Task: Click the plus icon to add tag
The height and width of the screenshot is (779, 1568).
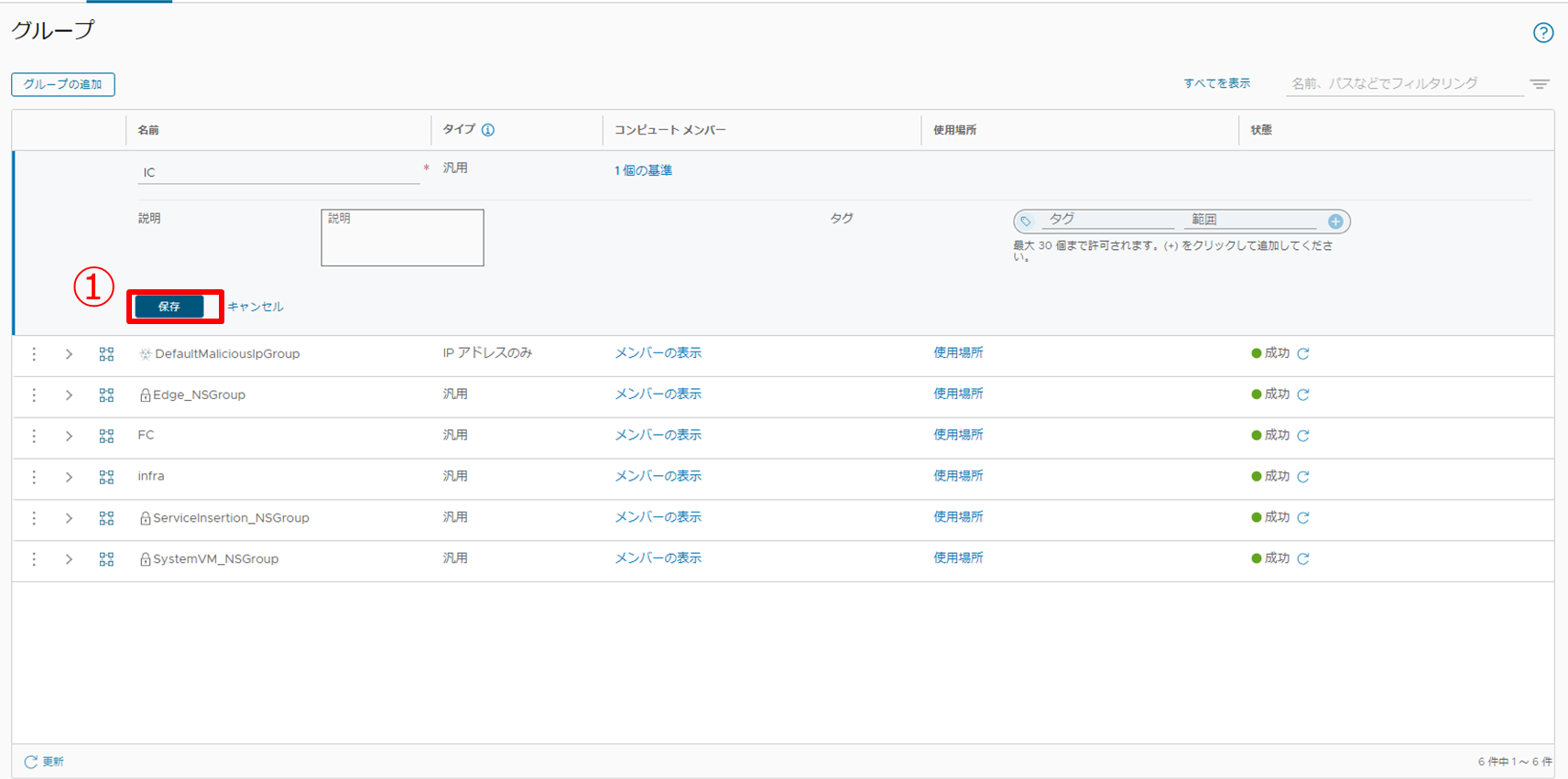Action: (1335, 222)
